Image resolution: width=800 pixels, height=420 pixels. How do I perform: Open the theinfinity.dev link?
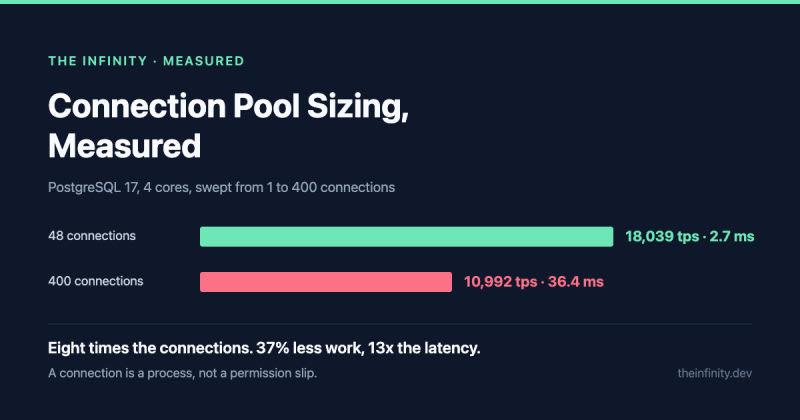pos(714,373)
